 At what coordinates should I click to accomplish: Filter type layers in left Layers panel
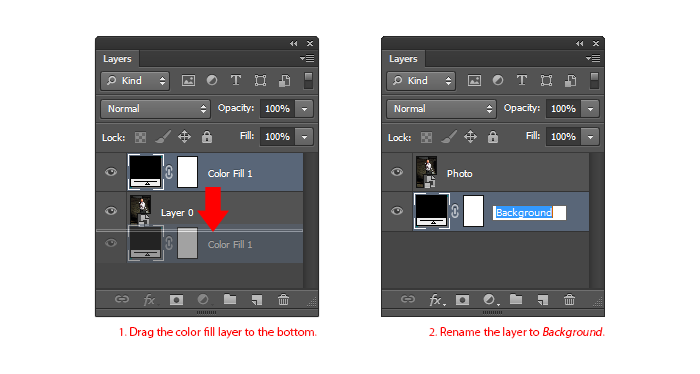pyautogui.click(x=236, y=80)
